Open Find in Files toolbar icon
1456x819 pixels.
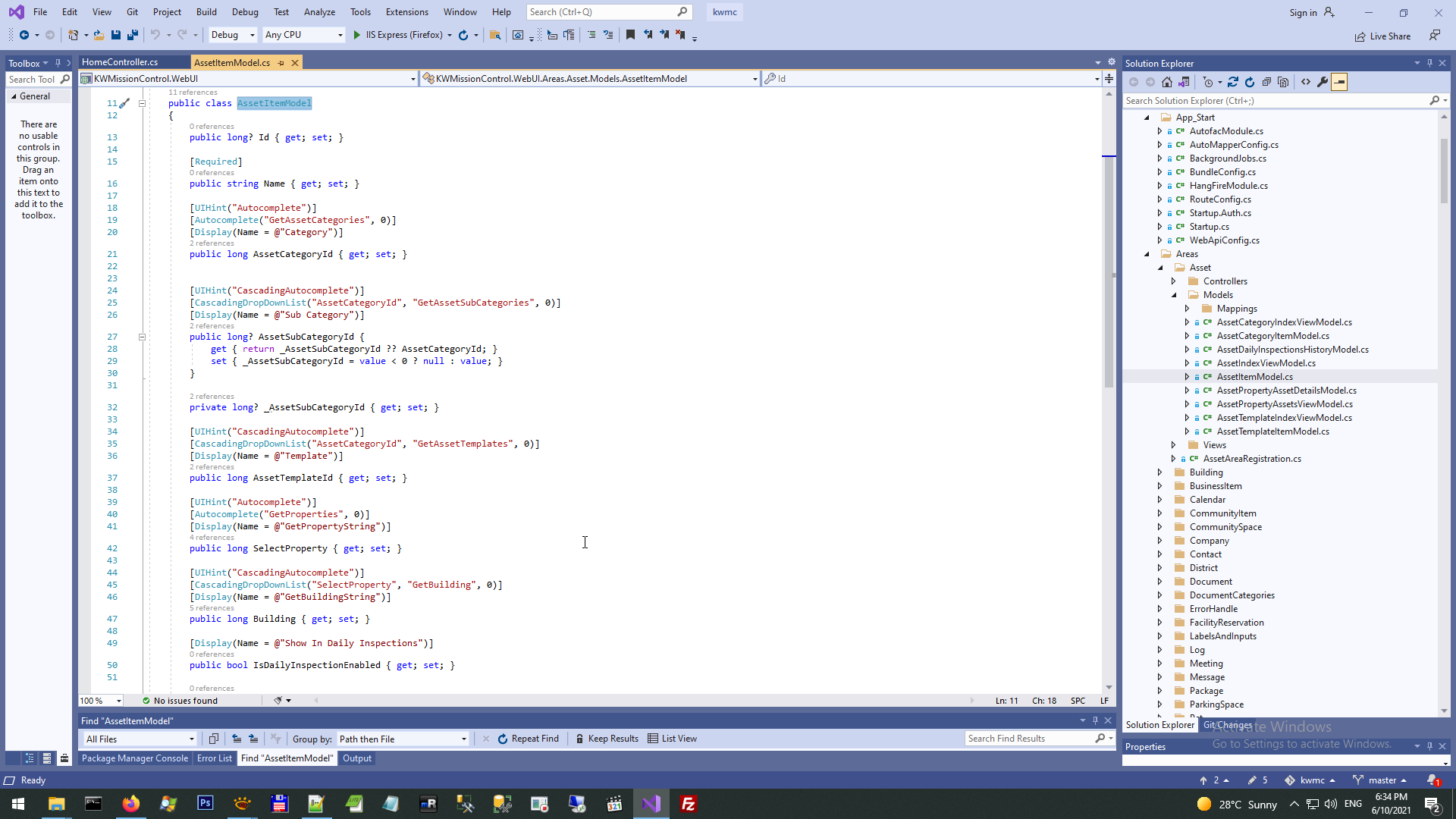click(495, 35)
